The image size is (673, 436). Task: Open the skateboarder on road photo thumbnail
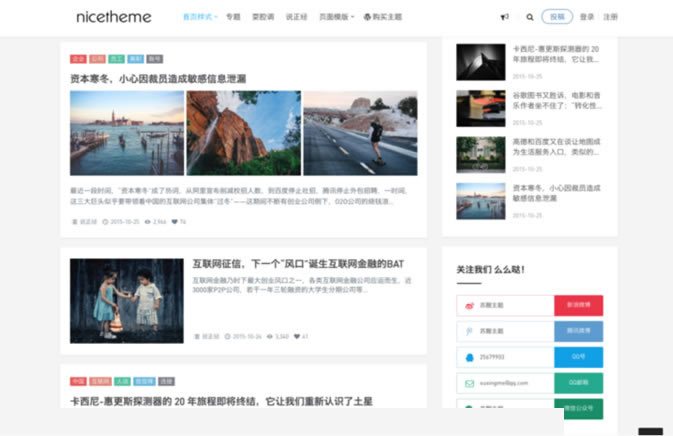point(361,133)
